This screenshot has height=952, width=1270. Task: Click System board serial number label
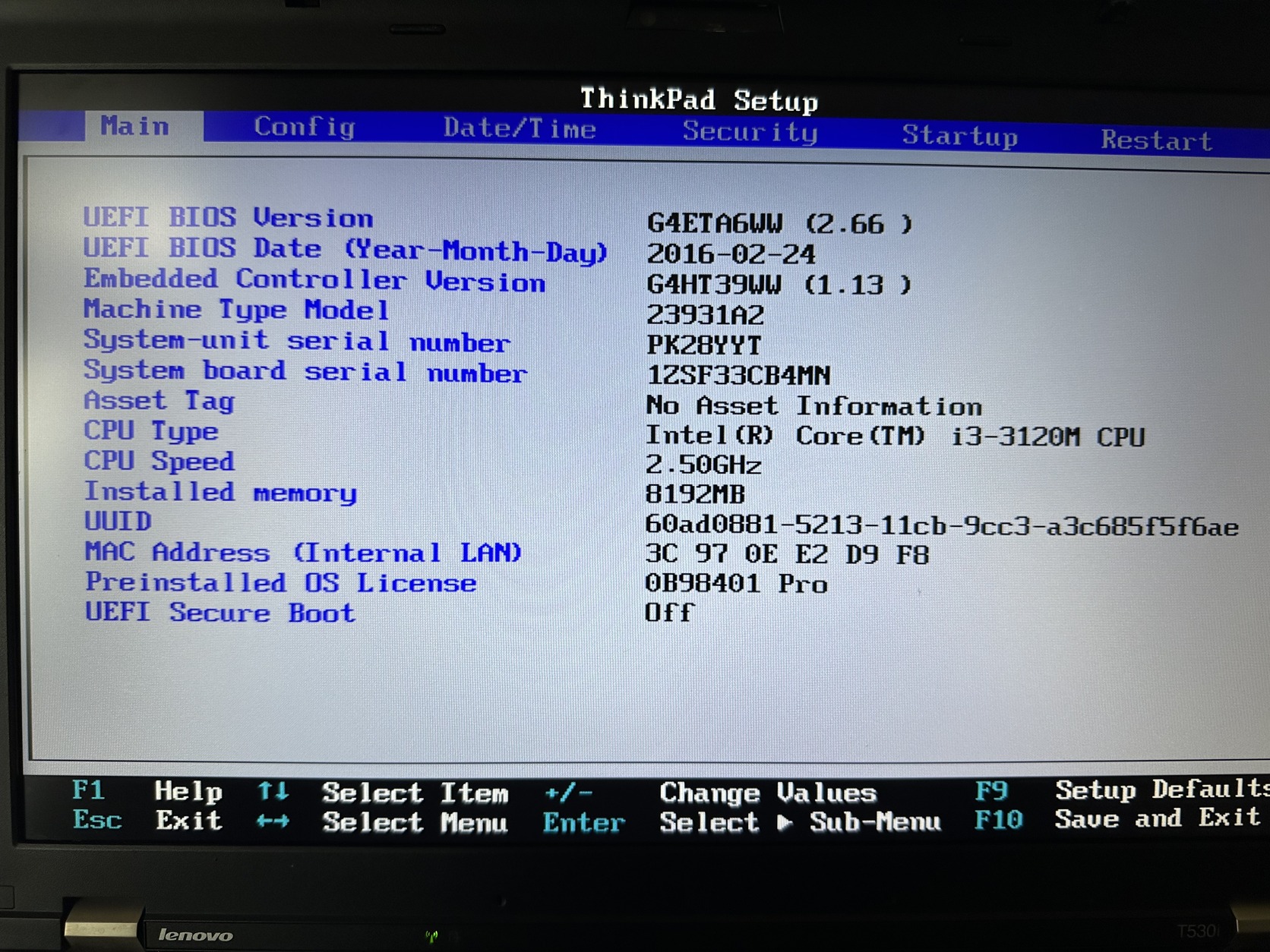pyautogui.click(x=305, y=371)
